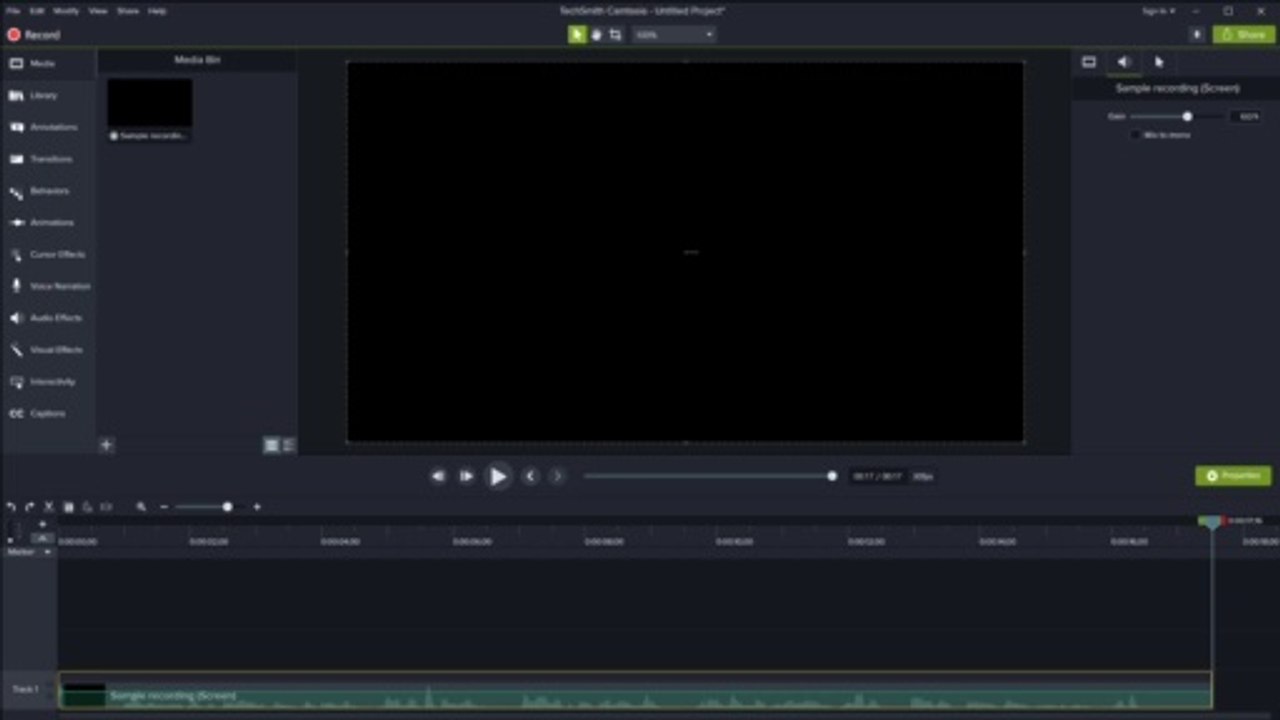1280x720 pixels.
Task: Open the Visual Effects panel
Action: pyautogui.click(x=48, y=350)
